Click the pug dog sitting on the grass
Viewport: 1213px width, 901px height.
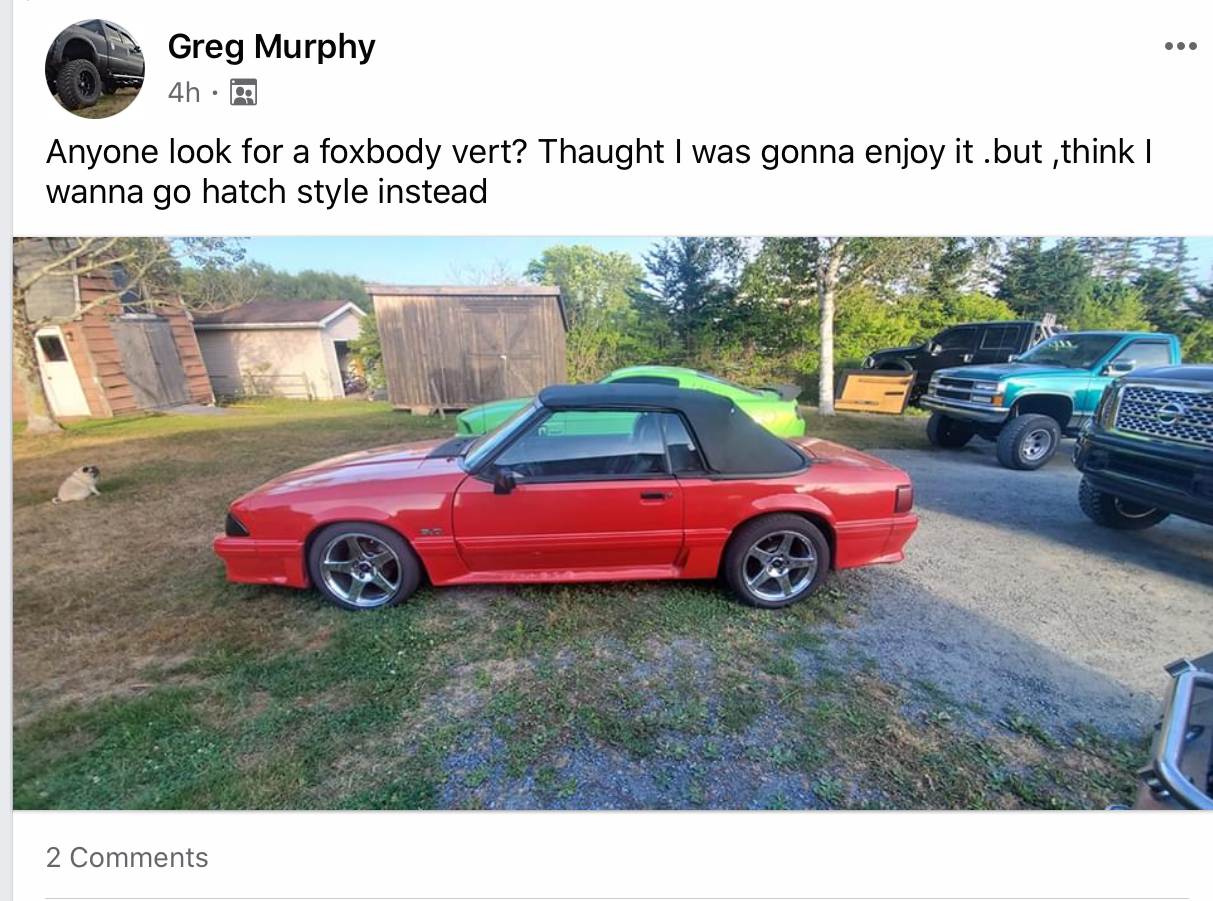point(77,484)
